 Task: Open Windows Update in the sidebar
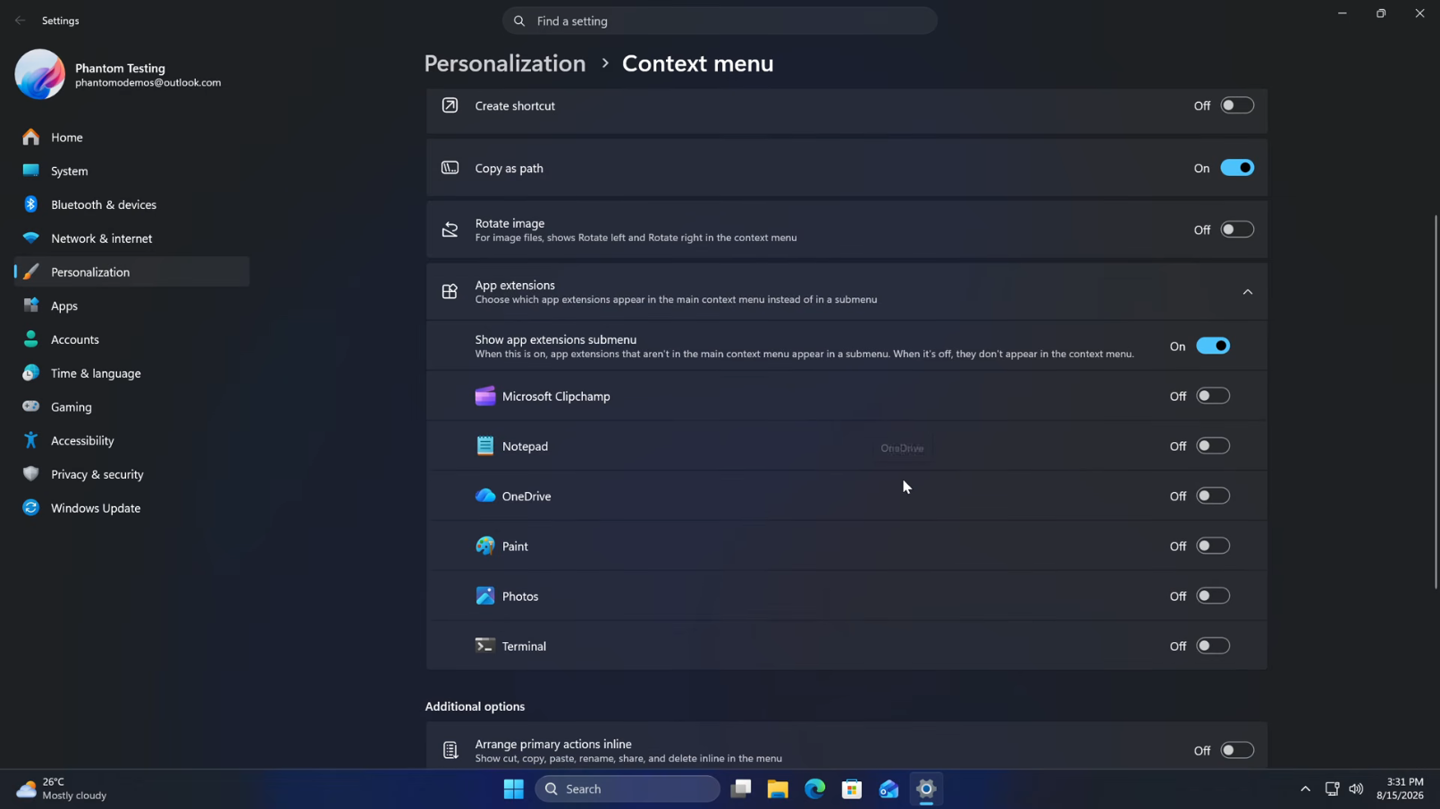pos(132,508)
